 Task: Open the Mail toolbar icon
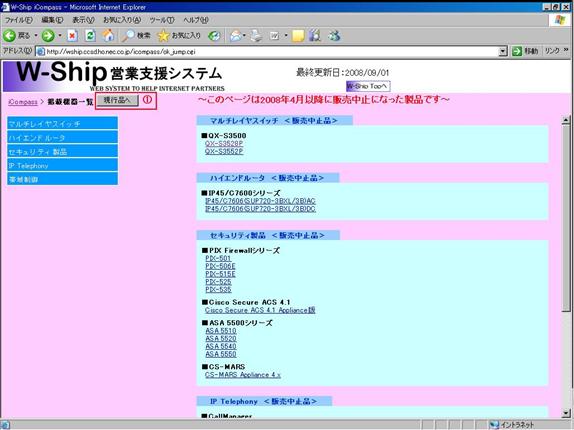click(235, 35)
